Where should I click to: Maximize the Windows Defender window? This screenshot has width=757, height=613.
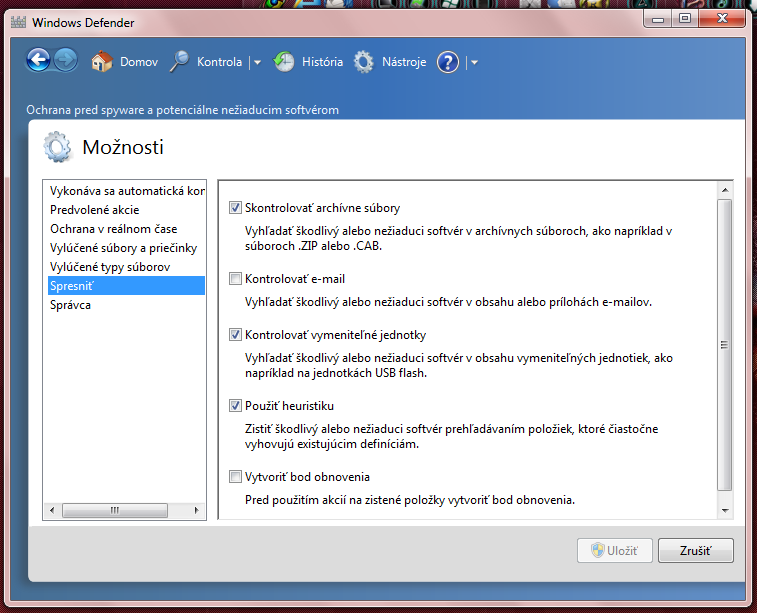(x=685, y=19)
